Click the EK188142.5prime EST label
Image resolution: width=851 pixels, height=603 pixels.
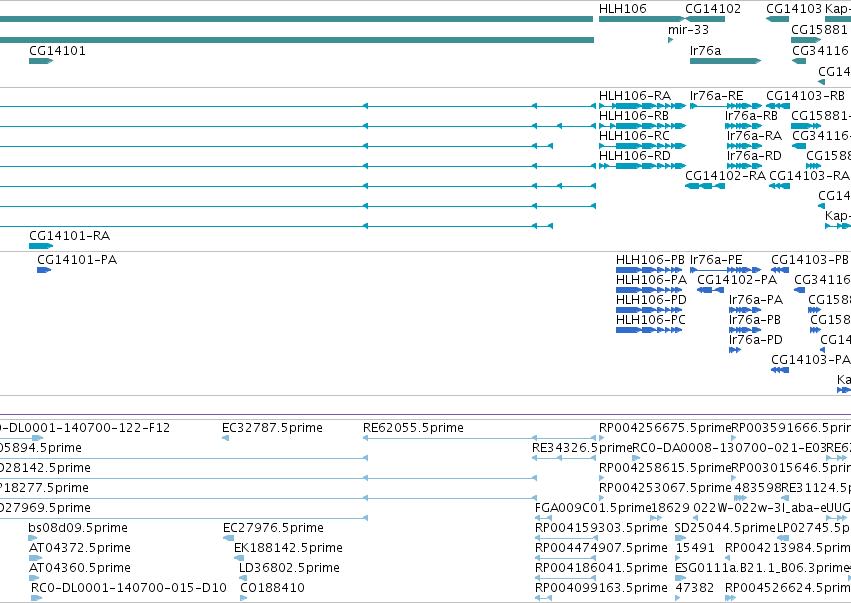tap(288, 548)
